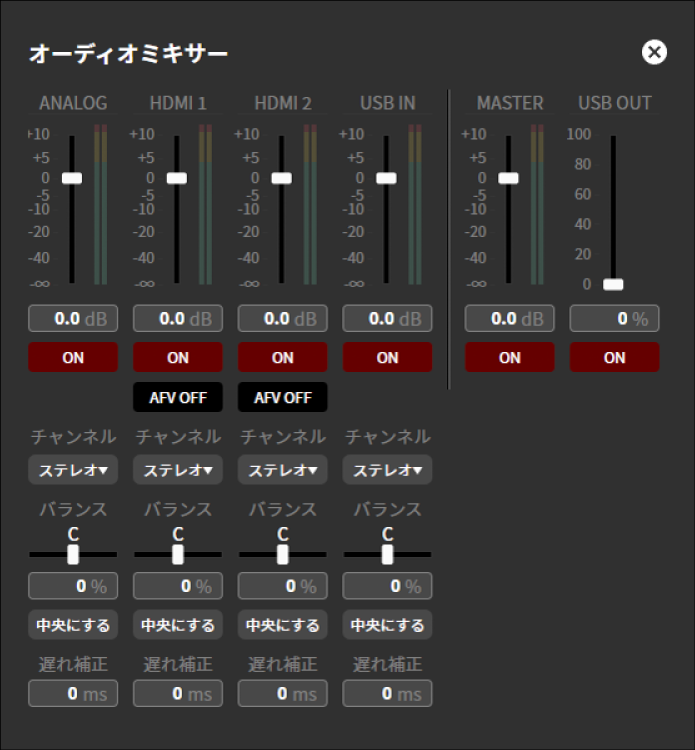This screenshot has width=695, height=750.
Task: Toggle the USB IN channel ON button
Action: (387, 357)
